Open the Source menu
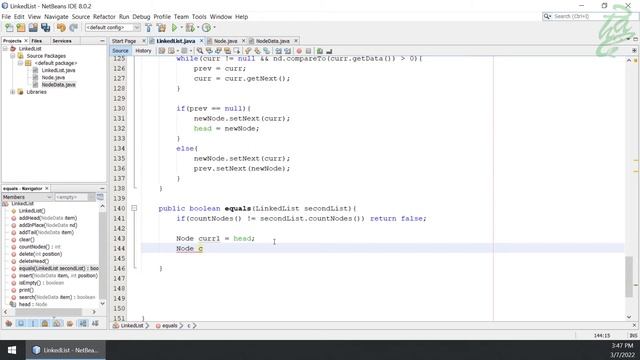The image size is (640, 360). [81, 17]
